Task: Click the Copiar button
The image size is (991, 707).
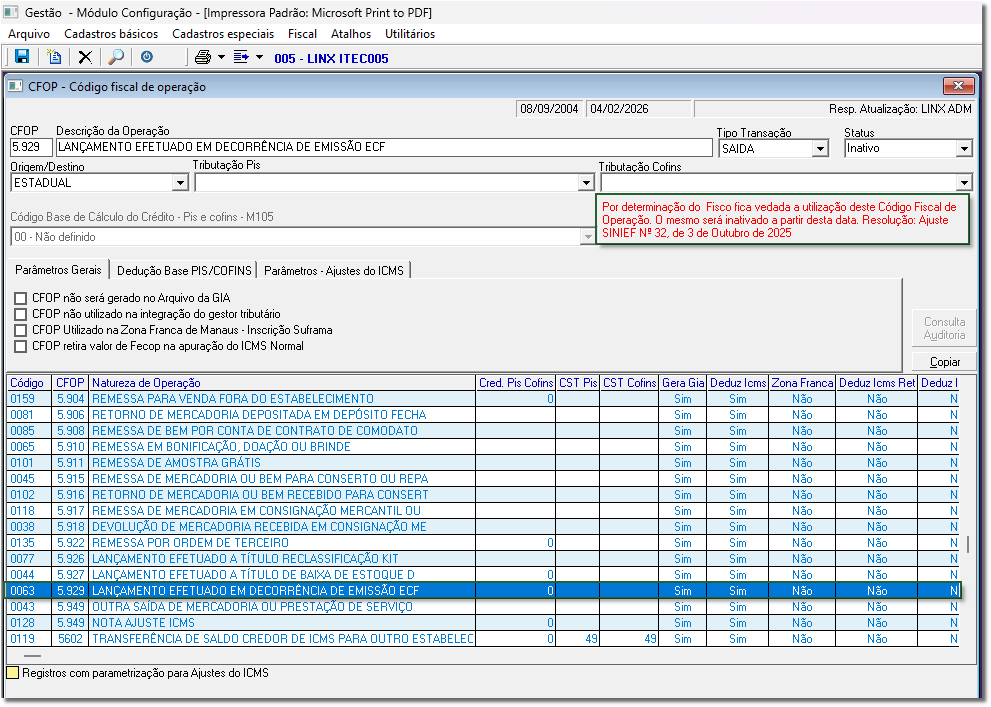Action: (x=944, y=361)
